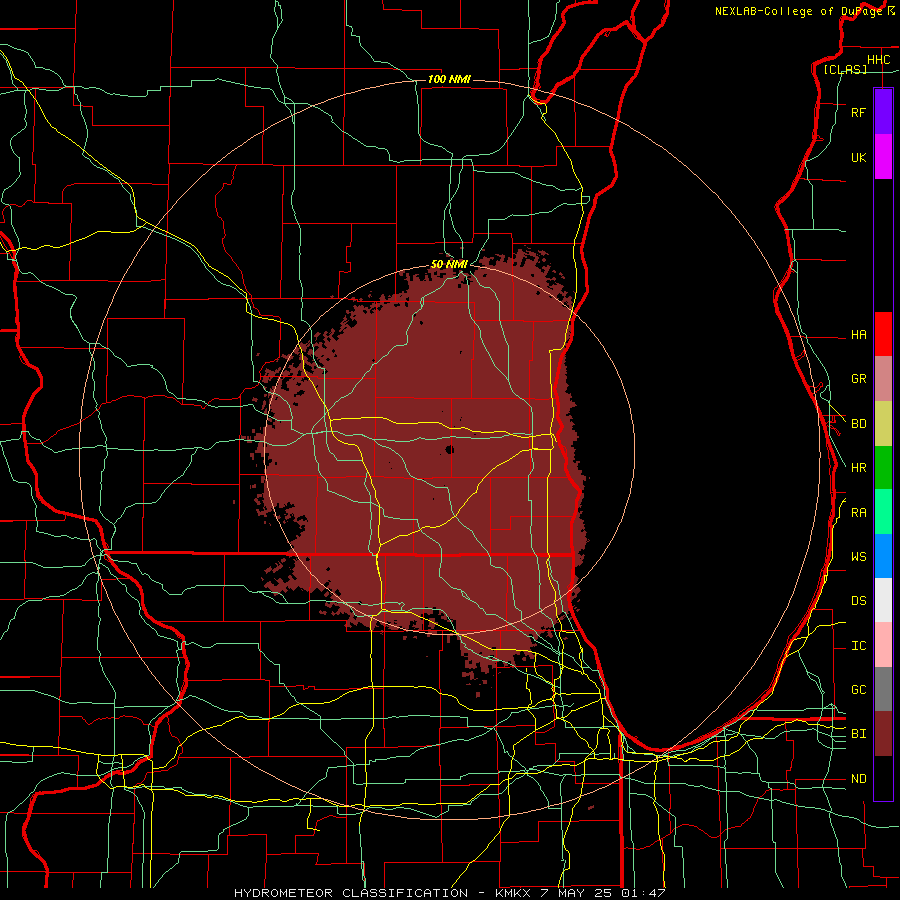Screen dimensions: 900x900
Task: Click the DS legend label
Action: pos(859,601)
